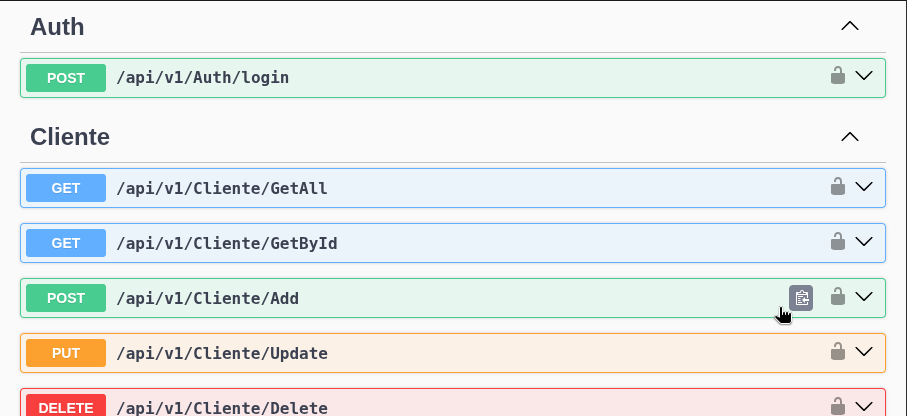Copy the Cliente/Add path to clipboard
The height and width of the screenshot is (416, 907).
click(801, 298)
